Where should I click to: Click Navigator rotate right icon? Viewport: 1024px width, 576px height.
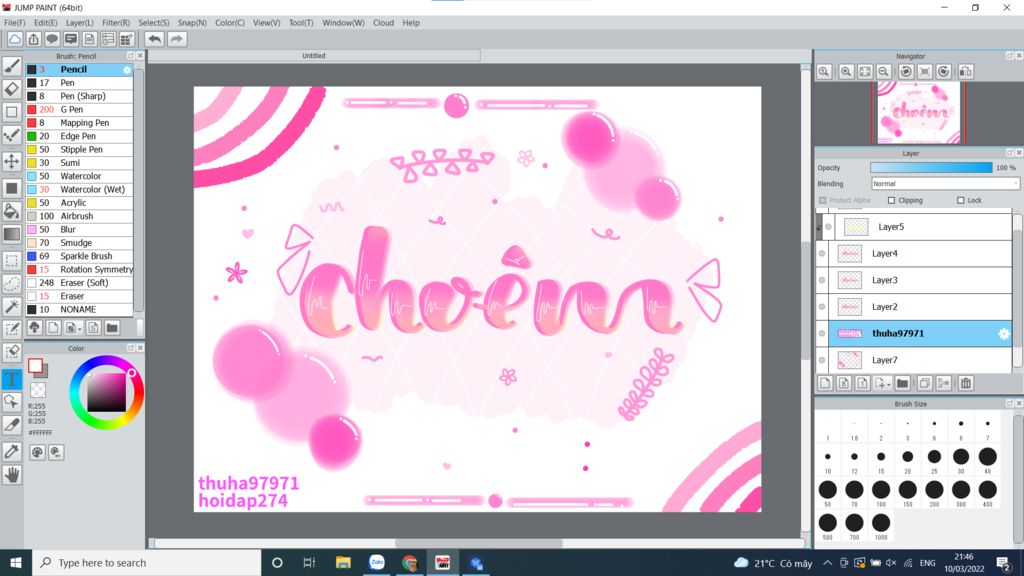pos(944,71)
